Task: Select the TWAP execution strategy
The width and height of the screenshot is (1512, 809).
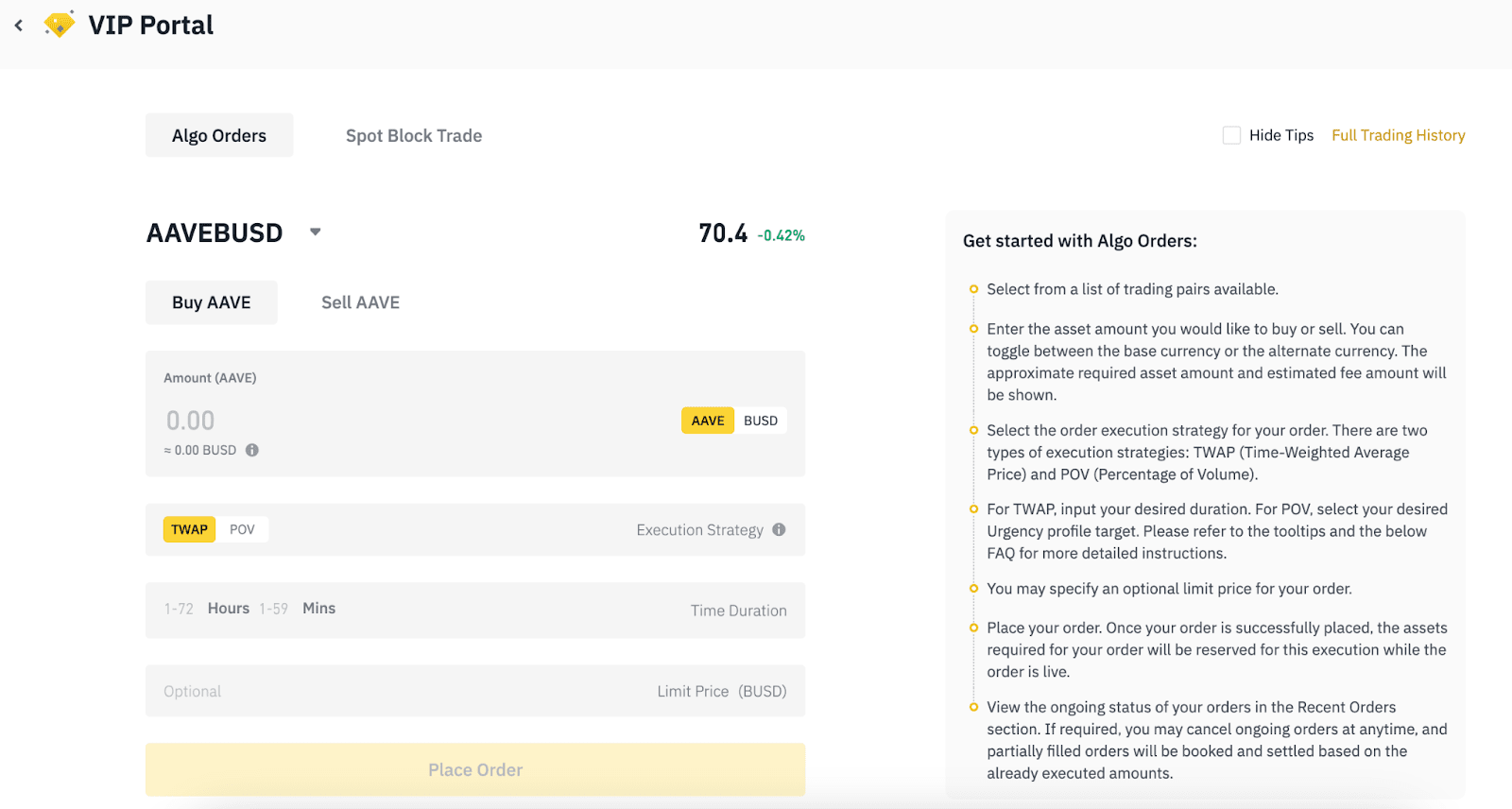Action: coord(189,529)
